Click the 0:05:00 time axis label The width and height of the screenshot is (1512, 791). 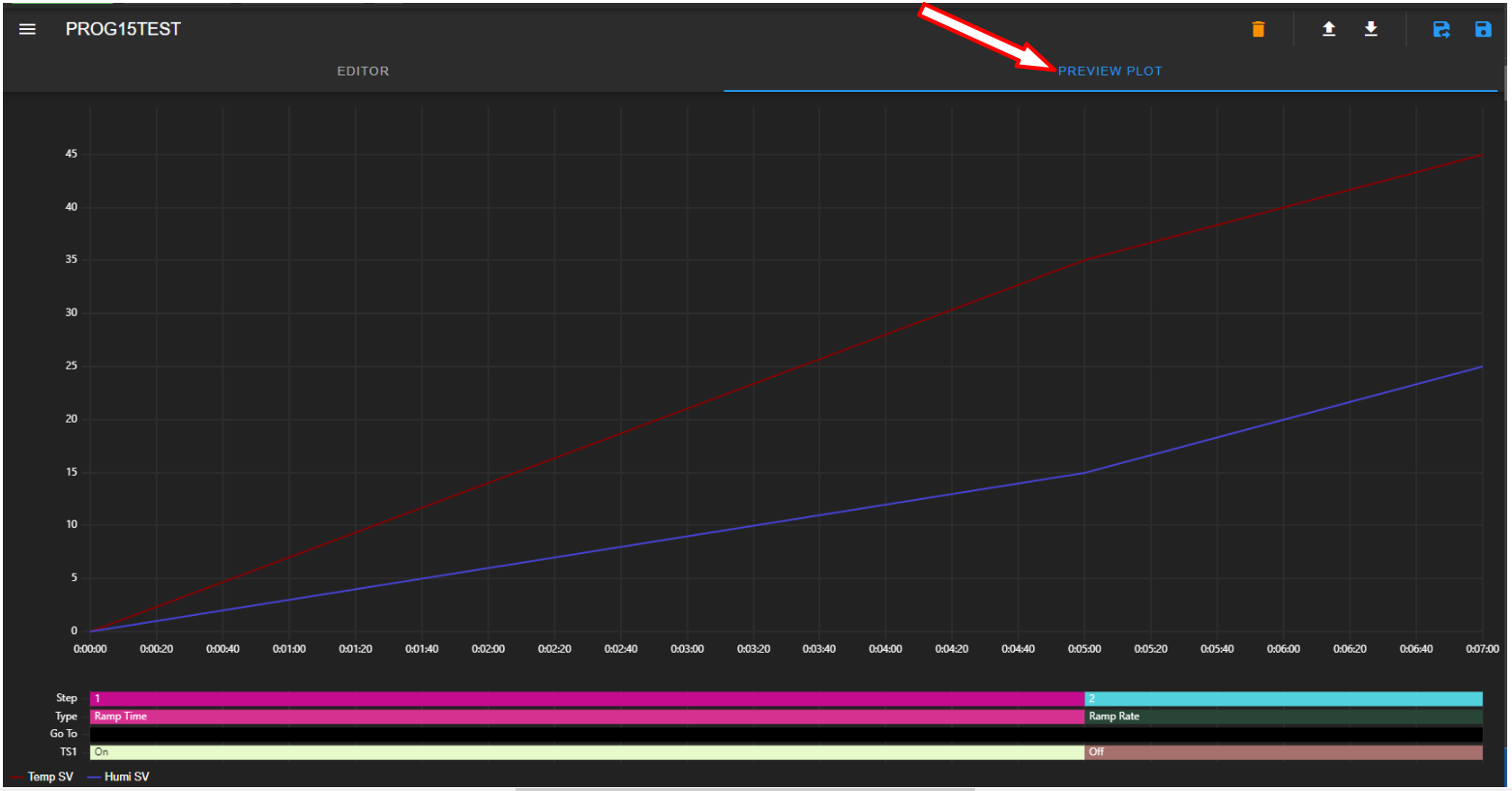[1084, 649]
